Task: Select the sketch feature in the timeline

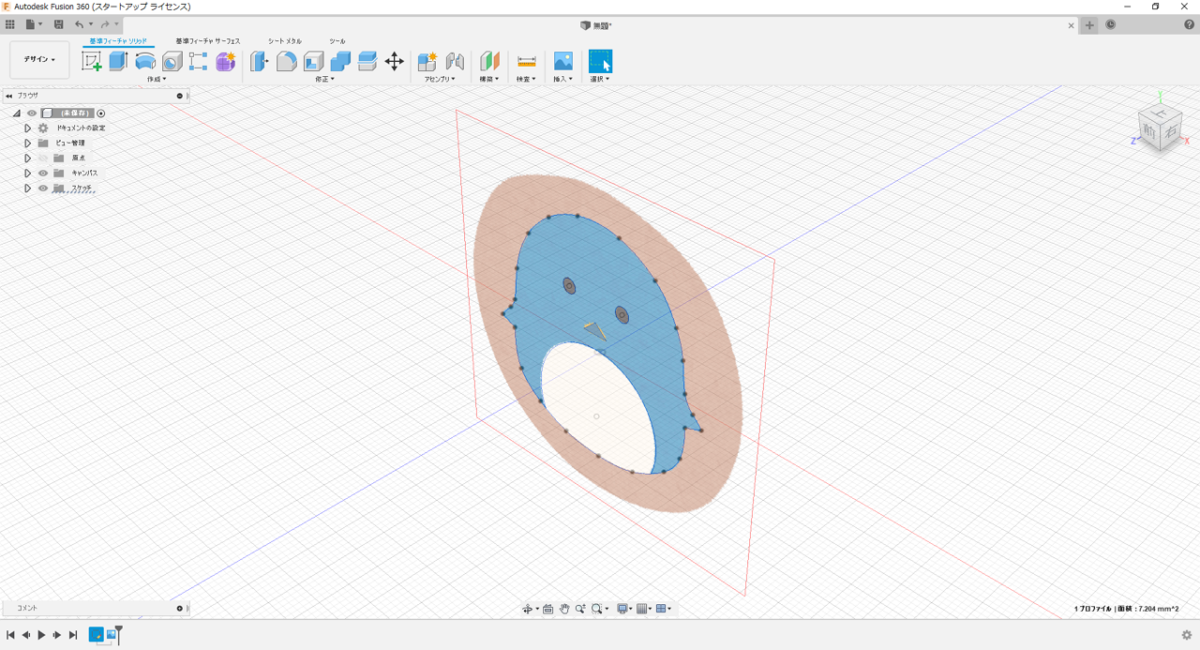Action: click(96, 634)
